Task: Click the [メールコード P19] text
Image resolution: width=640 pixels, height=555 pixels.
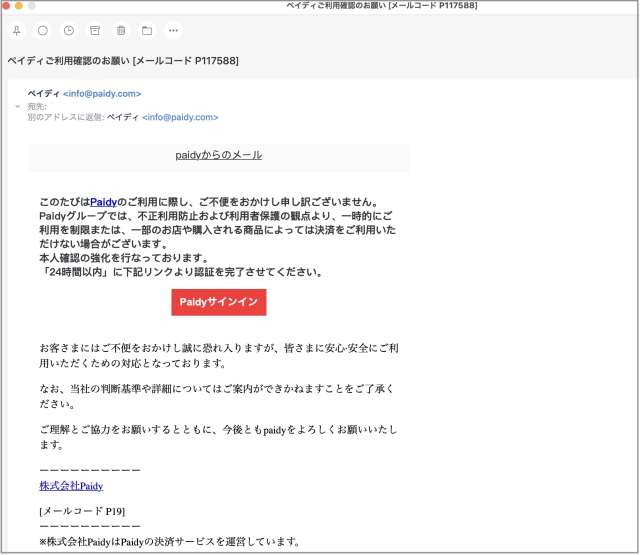Action: click(82, 511)
